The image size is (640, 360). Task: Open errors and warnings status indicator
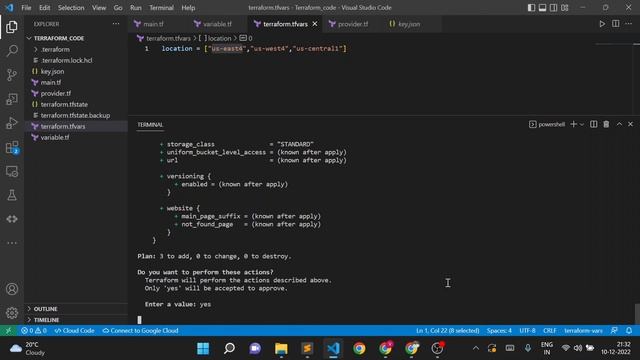click(34, 330)
